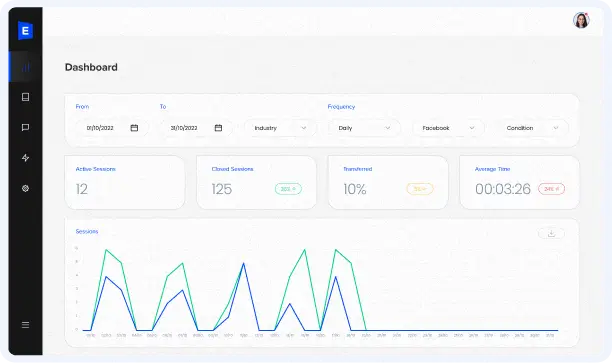Click the Average Time label
The width and height of the screenshot is (612, 363).
492,169
